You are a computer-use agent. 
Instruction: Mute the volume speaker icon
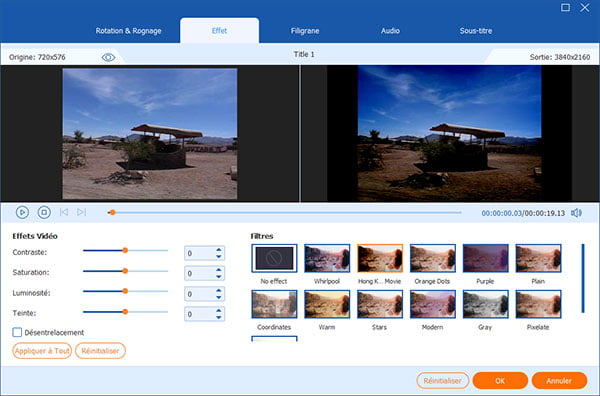tap(576, 213)
